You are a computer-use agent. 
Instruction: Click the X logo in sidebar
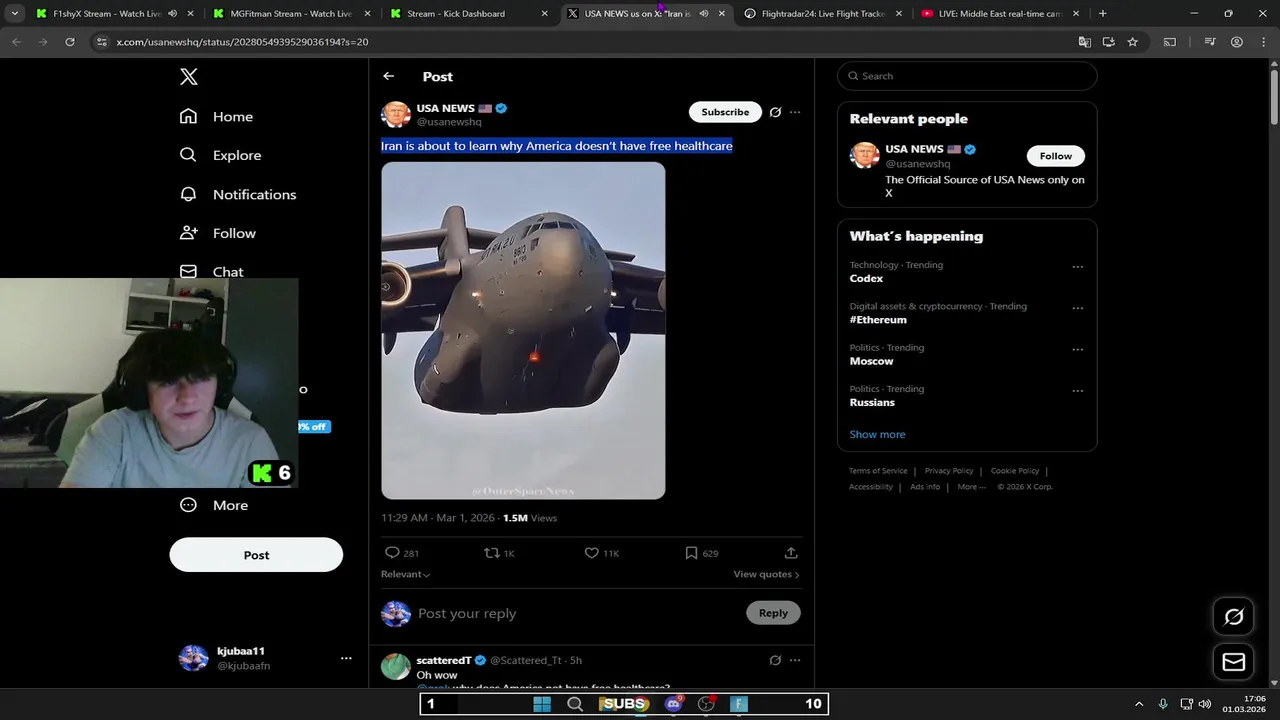[x=189, y=76]
